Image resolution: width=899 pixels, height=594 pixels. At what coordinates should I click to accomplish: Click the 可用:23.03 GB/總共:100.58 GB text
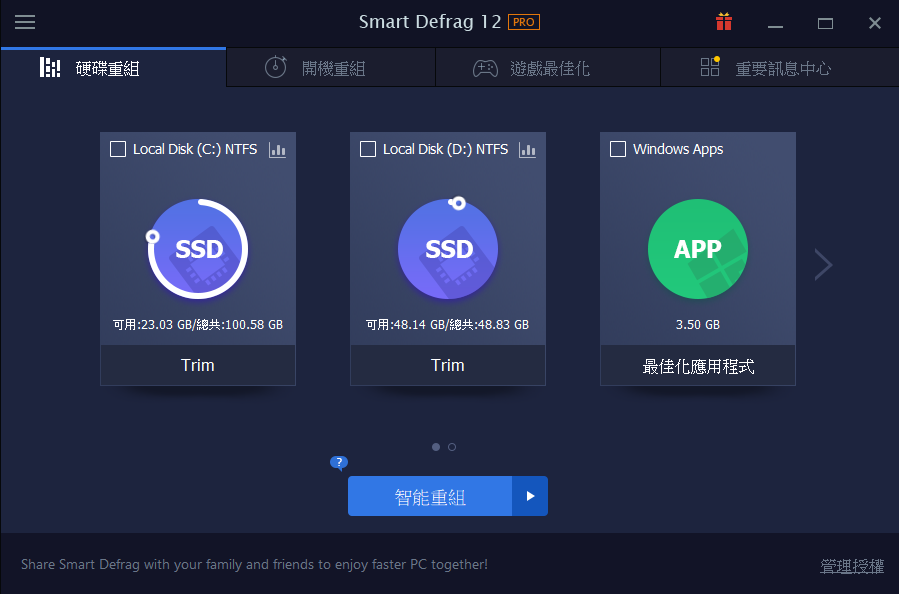coord(198,325)
